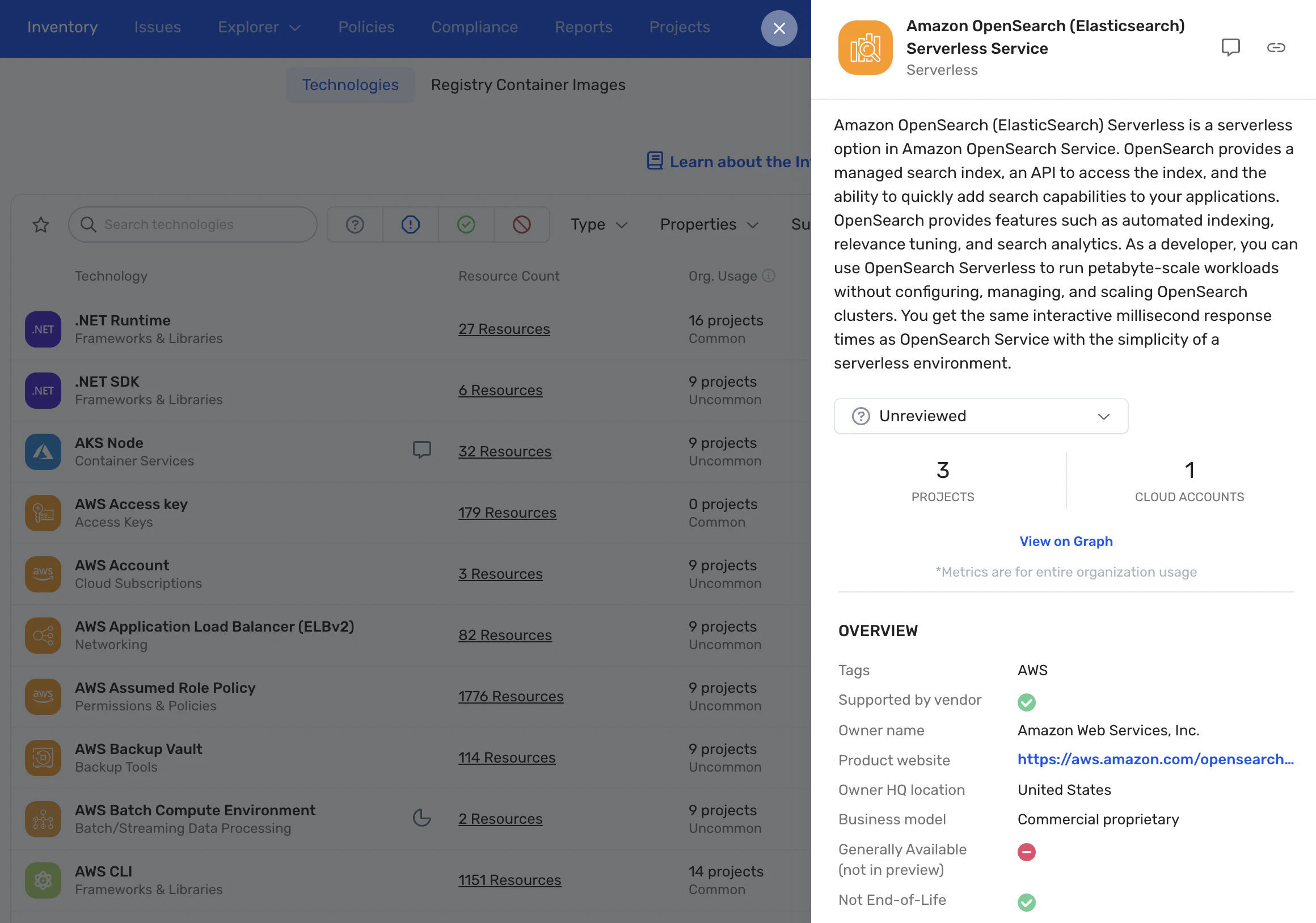This screenshot has width=1316, height=923.
Task: Open the Reports page
Action: point(584,27)
